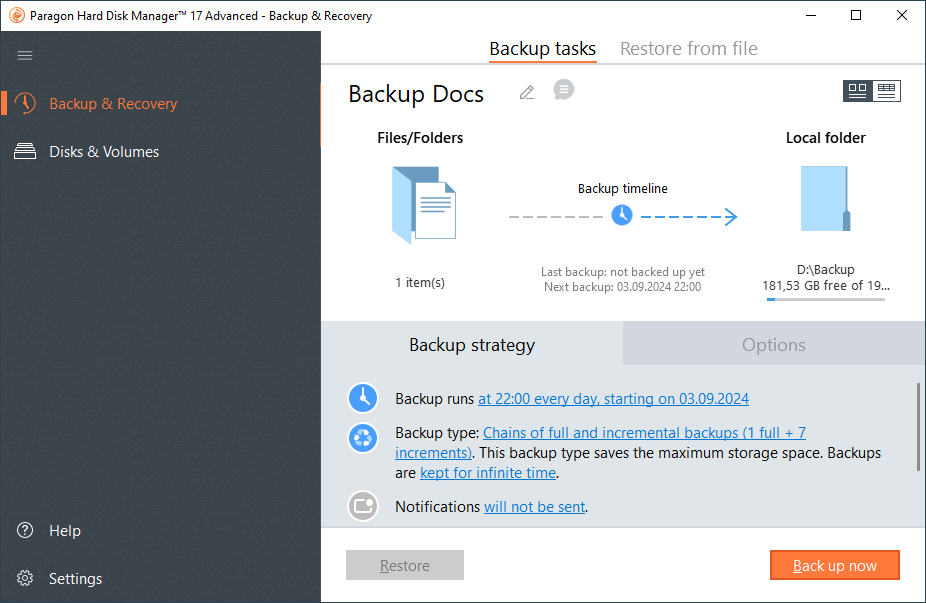This screenshot has width=926, height=603.
Task: Click the 'Files/Folders' heading
Action: (420, 138)
